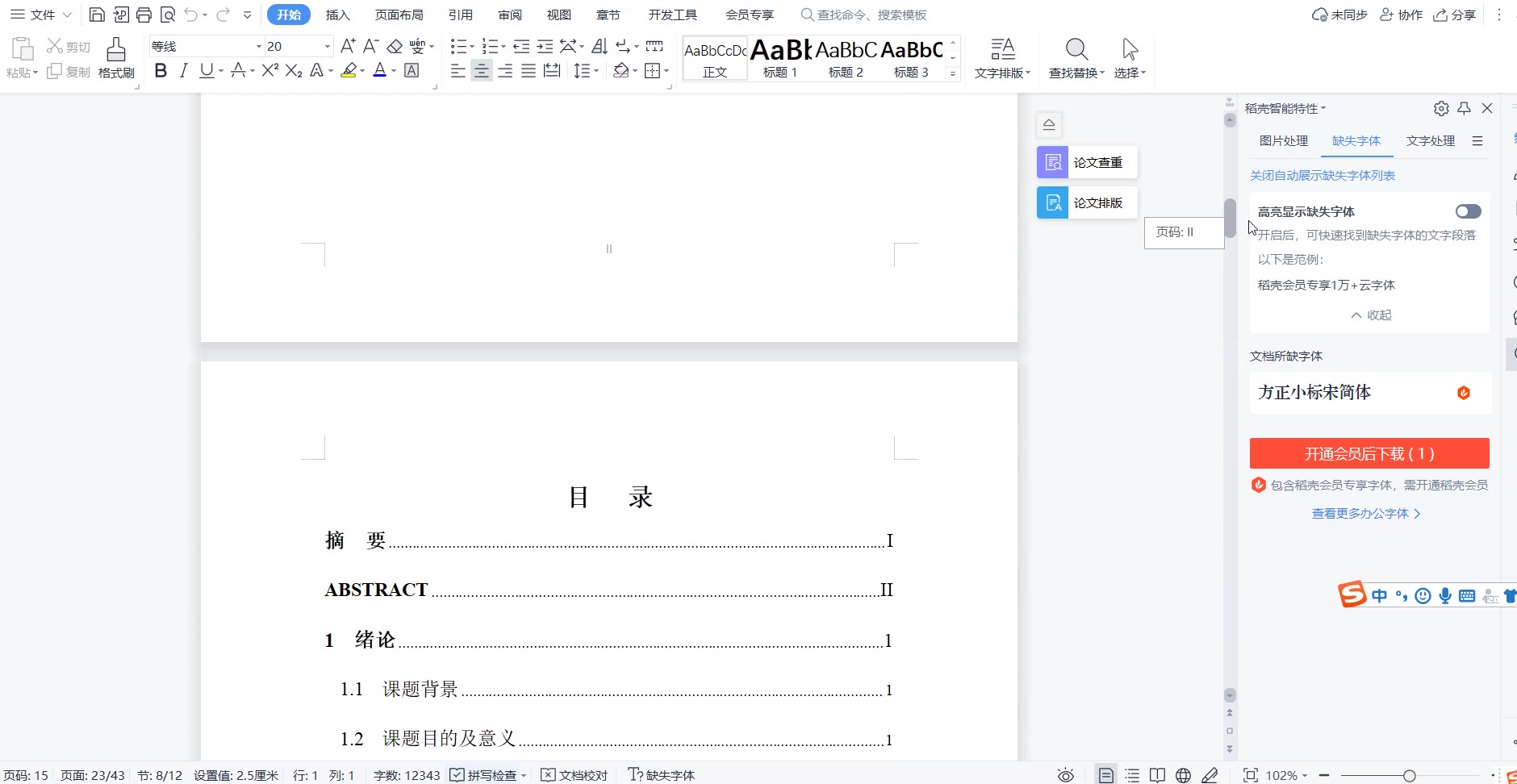Click the 论文排版 button
Viewport: 1517px width, 784px height.
pos(1087,202)
